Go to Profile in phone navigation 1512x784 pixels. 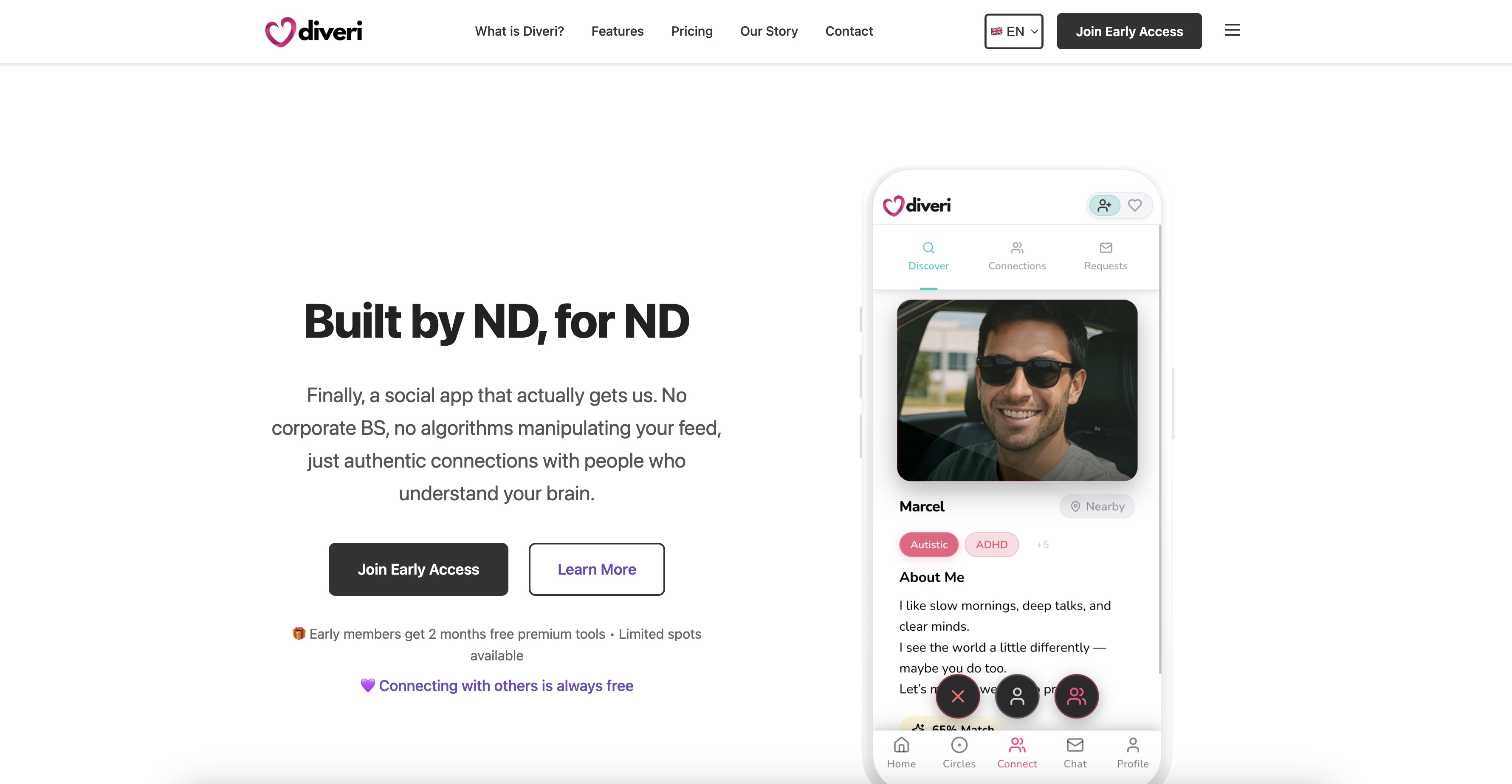[1132, 752]
